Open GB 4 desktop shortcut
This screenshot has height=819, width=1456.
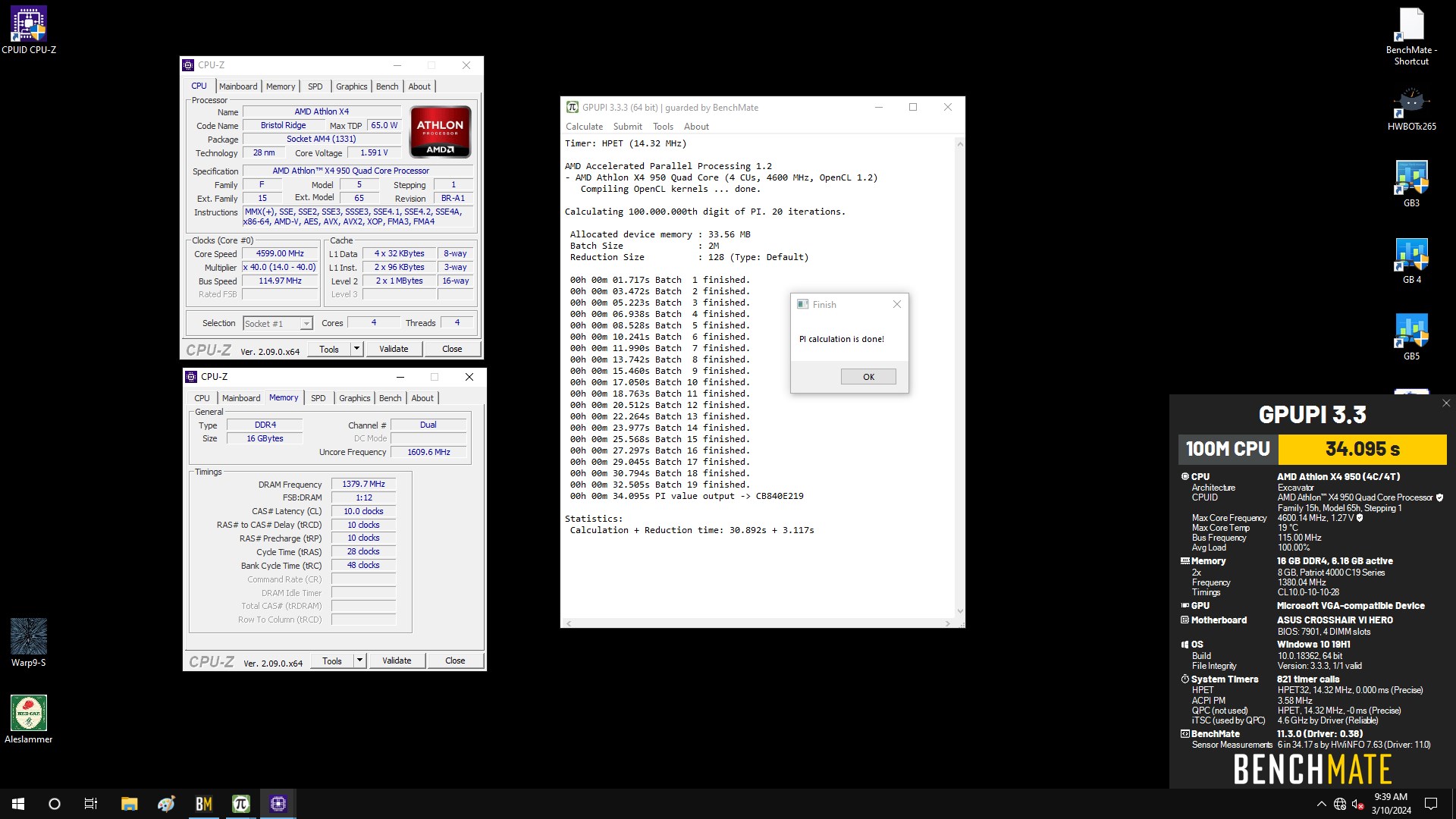click(x=1411, y=261)
